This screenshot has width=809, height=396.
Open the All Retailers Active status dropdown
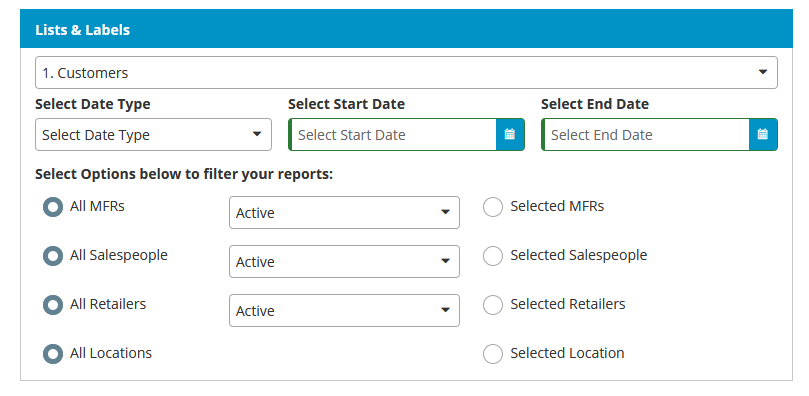coord(344,310)
